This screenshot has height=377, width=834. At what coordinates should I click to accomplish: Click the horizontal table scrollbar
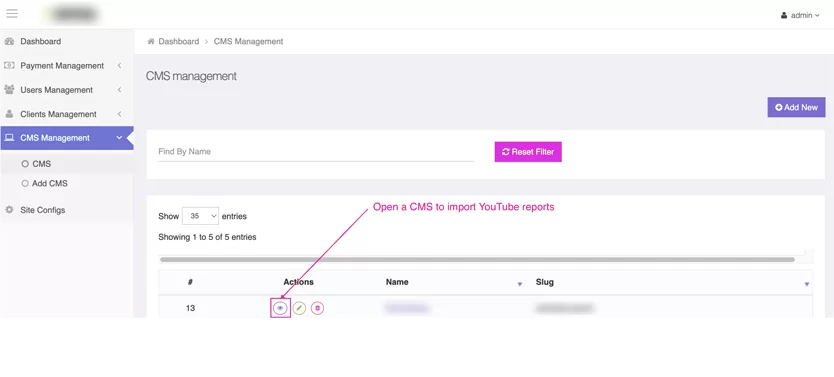(x=477, y=259)
